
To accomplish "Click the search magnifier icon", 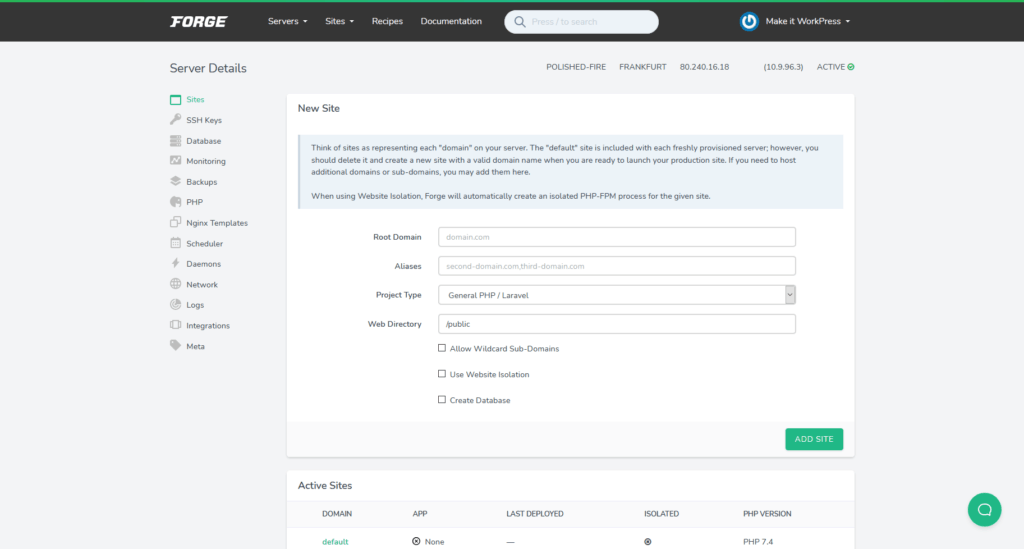I will [x=519, y=22].
